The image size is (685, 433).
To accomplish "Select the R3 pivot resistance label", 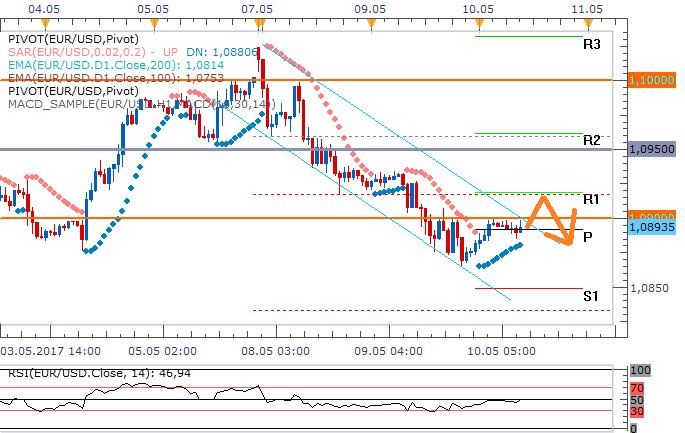I will point(591,44).
